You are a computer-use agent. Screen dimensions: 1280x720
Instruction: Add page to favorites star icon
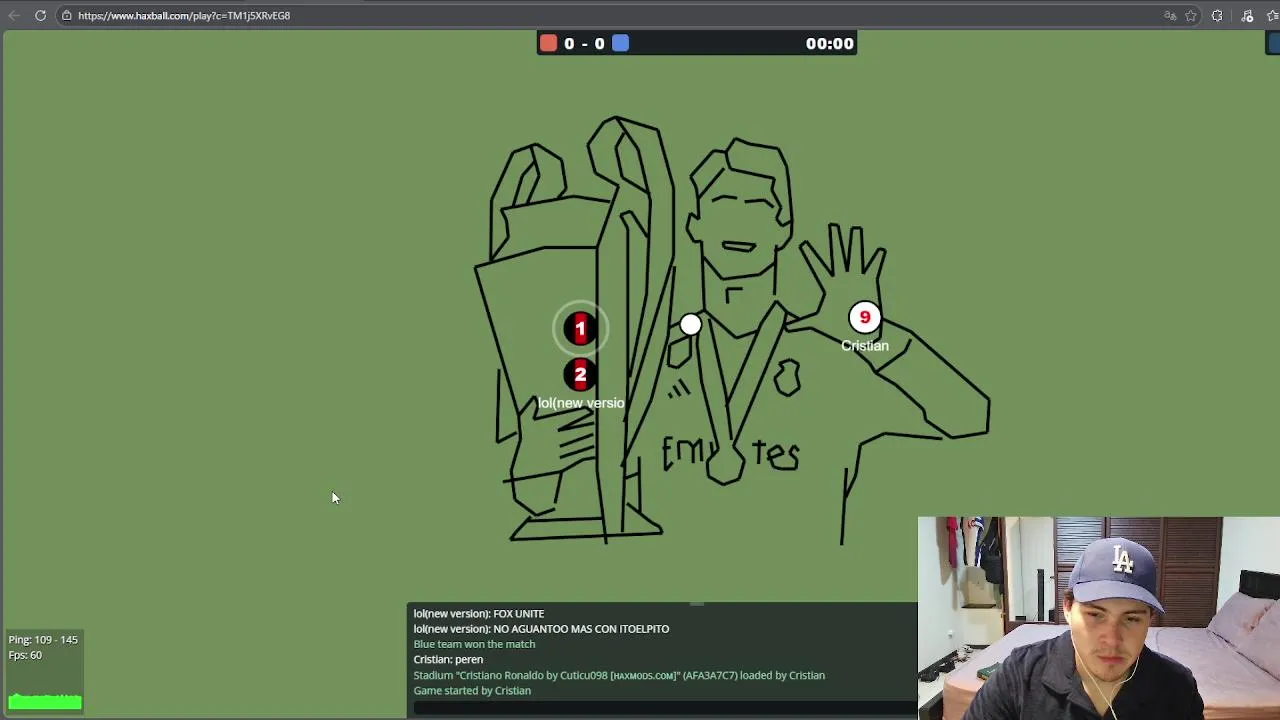(1191, 16)
